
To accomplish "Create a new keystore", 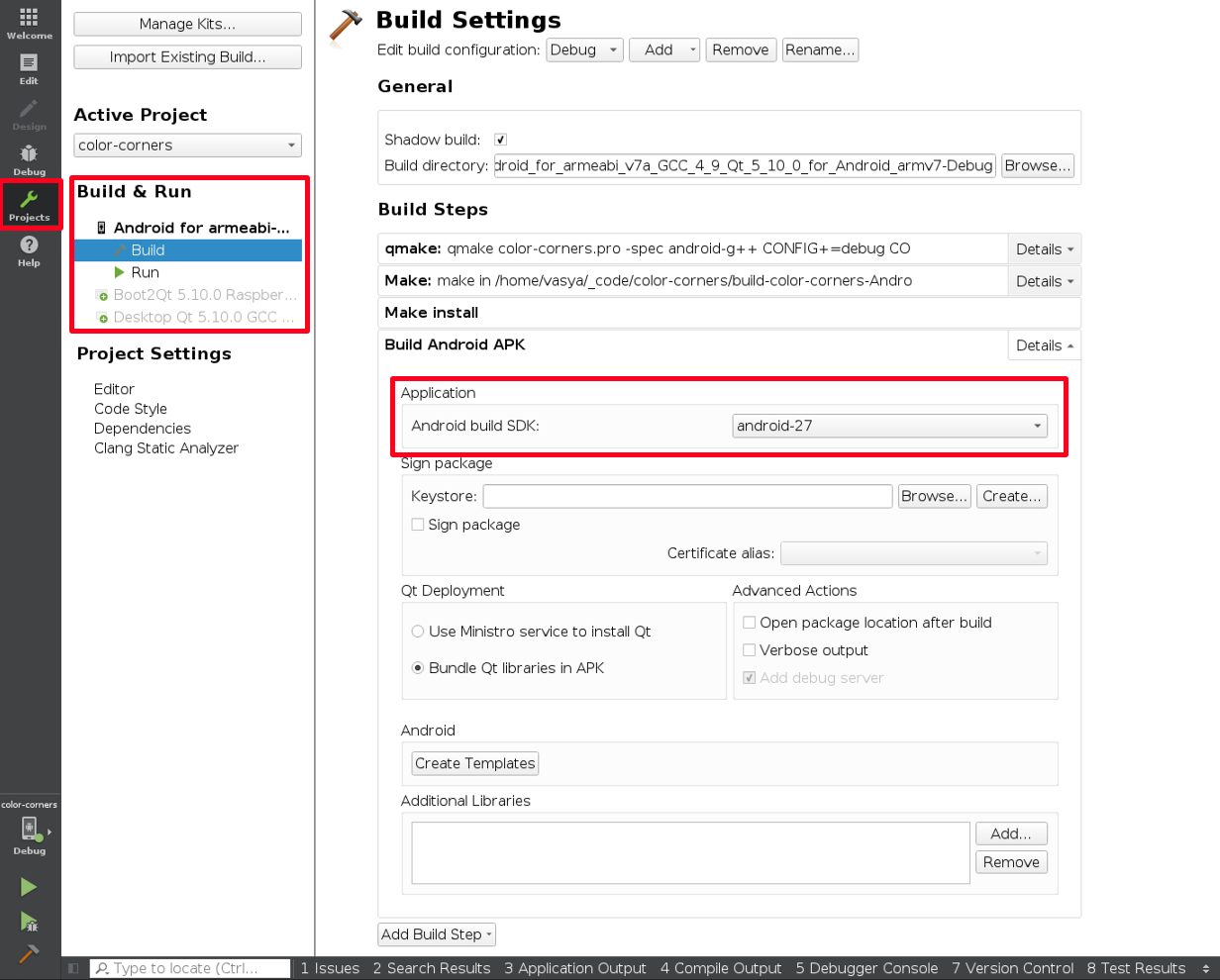I will 1012,496.
